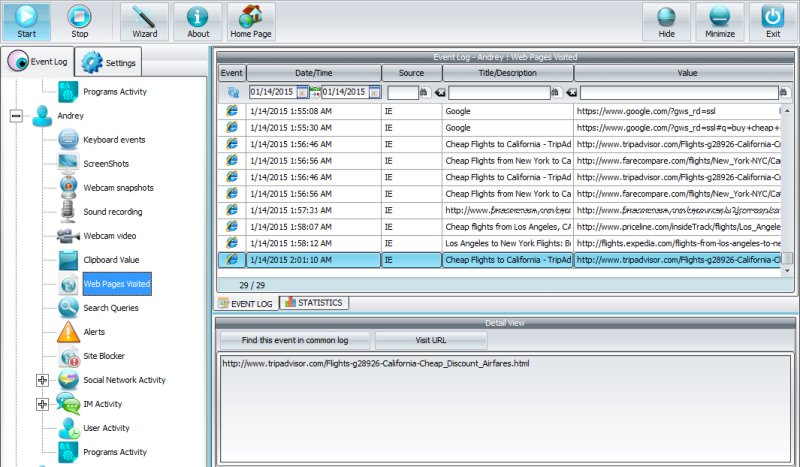
Task: Click the tripadvisor URL in Detail View
Action: 376,364
